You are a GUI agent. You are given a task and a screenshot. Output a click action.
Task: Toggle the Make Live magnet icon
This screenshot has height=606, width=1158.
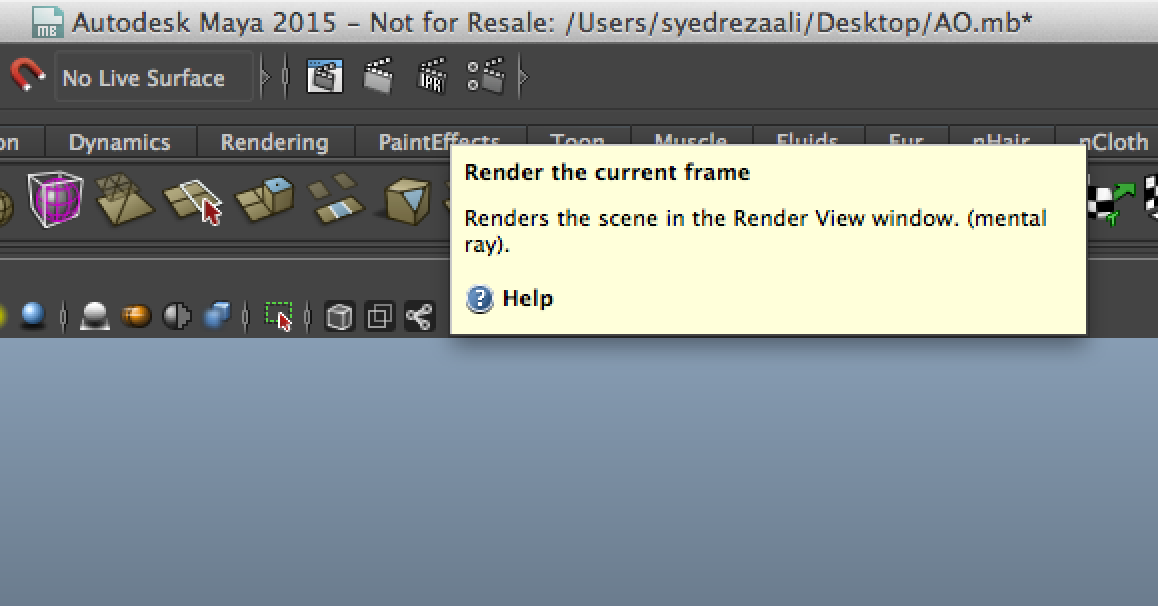pyautogui.click(x=27, y=76)
